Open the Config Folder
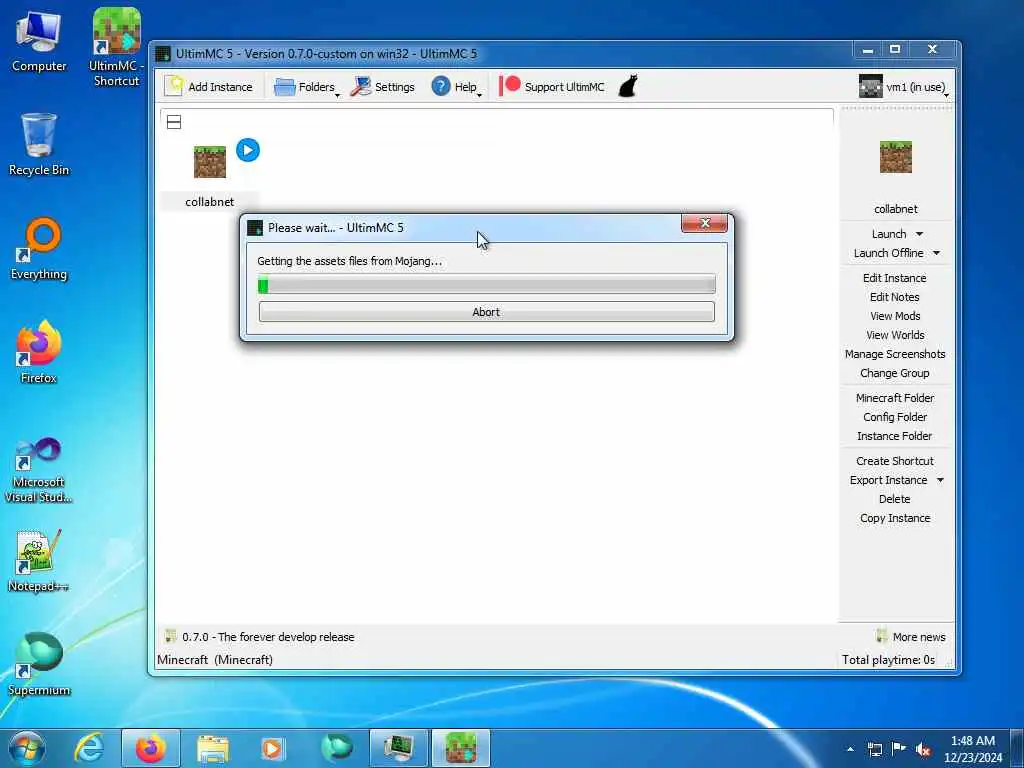Image resolution: width=1024 pixels, height=768 pixels. 895,417
